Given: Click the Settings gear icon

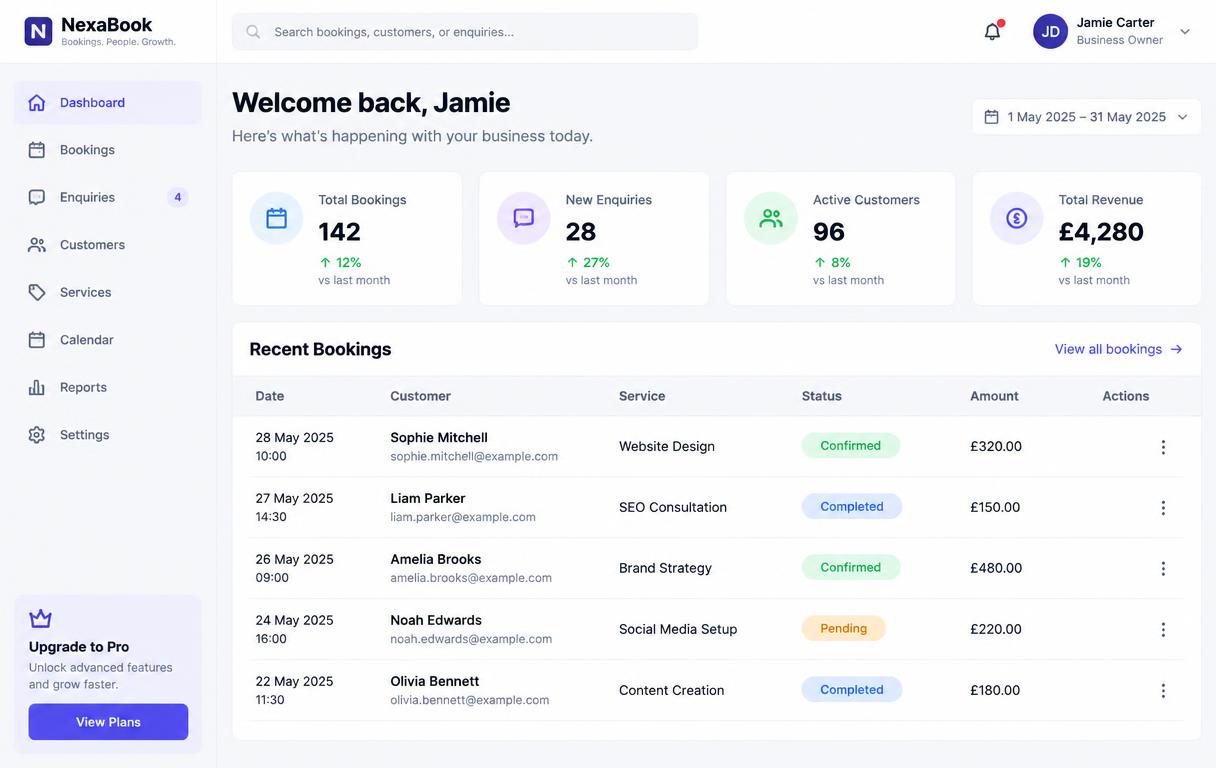Looking at the screenshot, I should tap(37, 435).
